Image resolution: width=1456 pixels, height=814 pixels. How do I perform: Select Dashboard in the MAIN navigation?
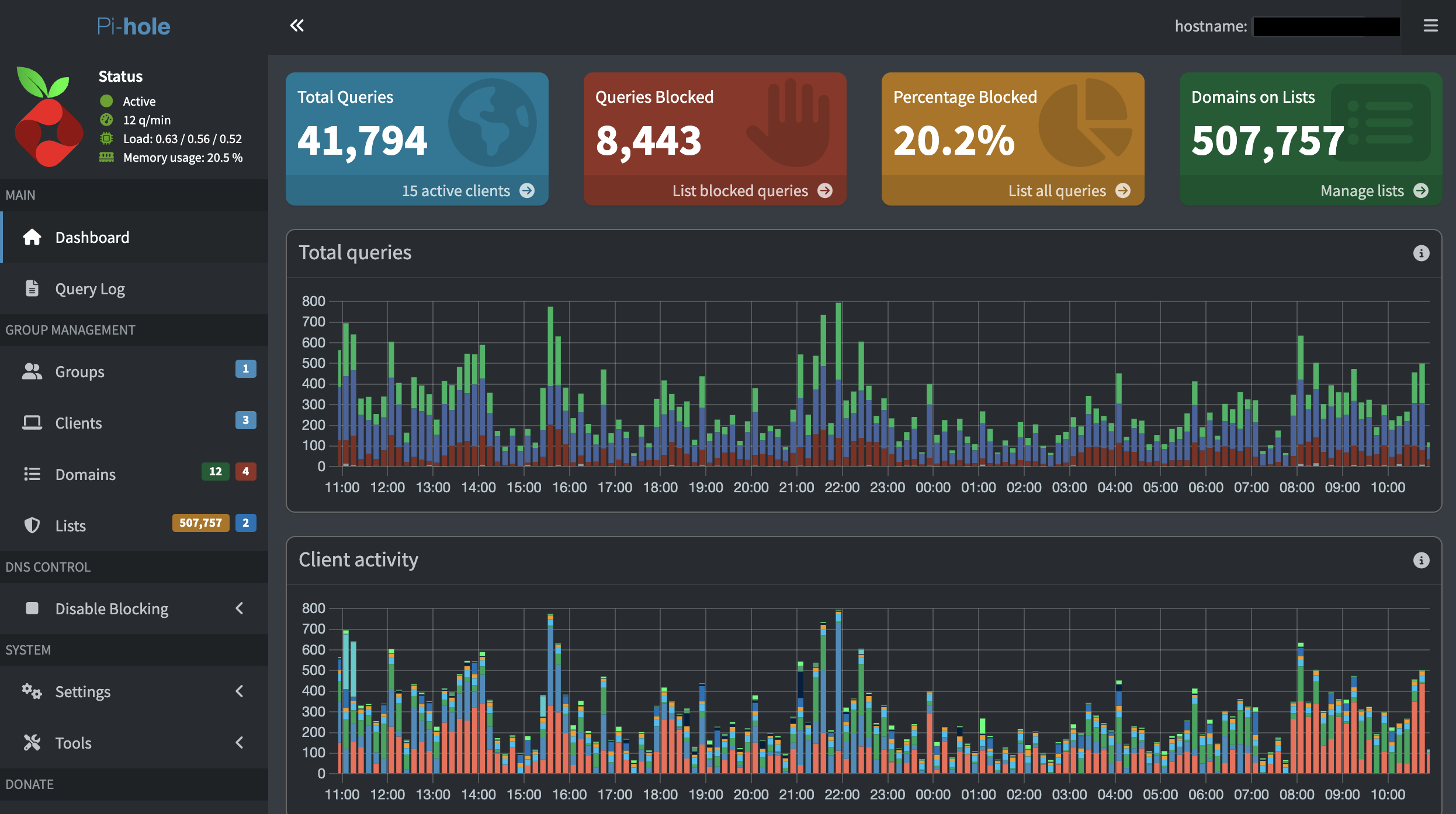[92, 237]
